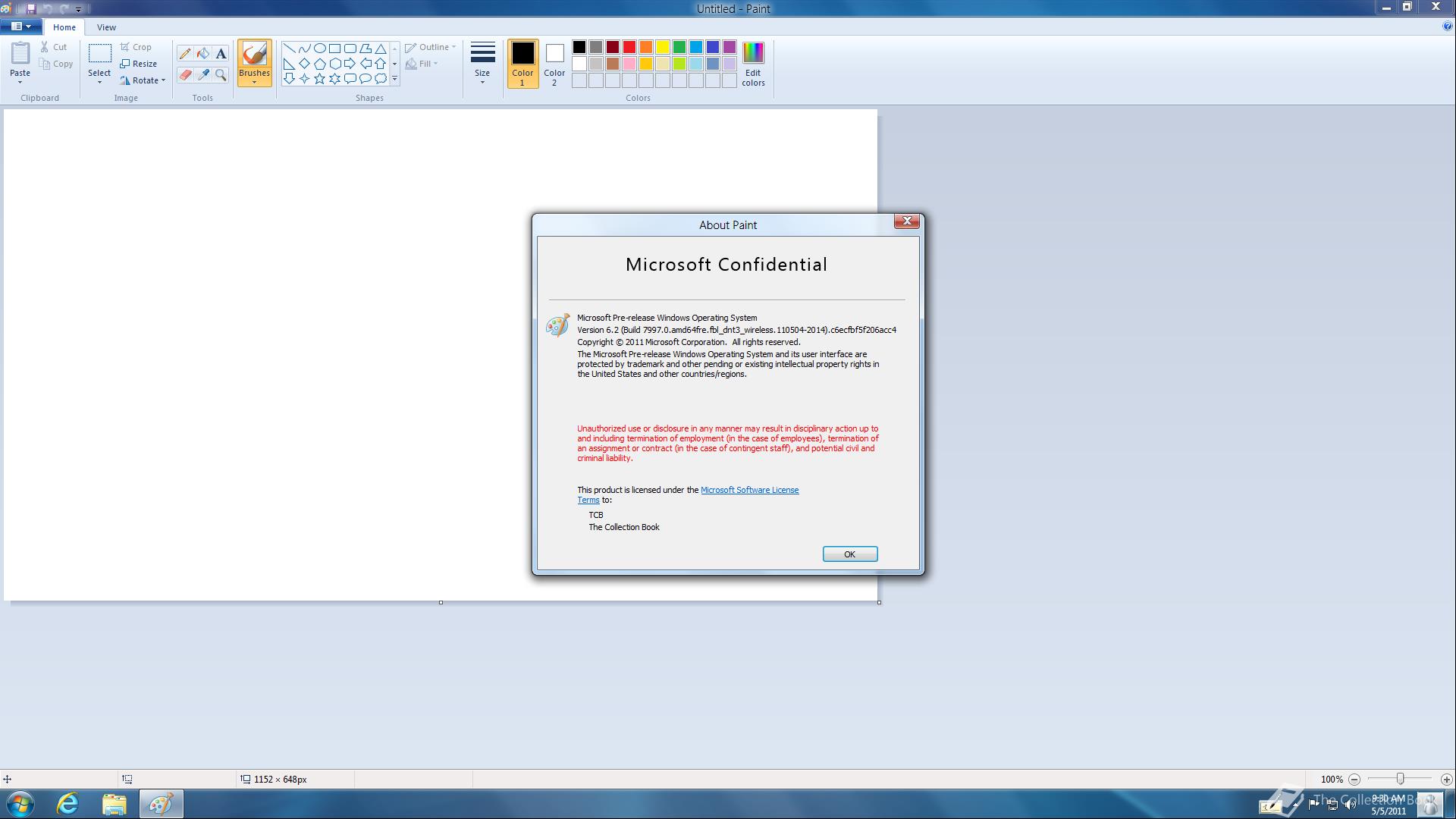Image resolution: width=1456 pixels, height=819 pixels.
Task: Expand the Customize Quick Access Toolbar arrow
Action: [78, 9]
